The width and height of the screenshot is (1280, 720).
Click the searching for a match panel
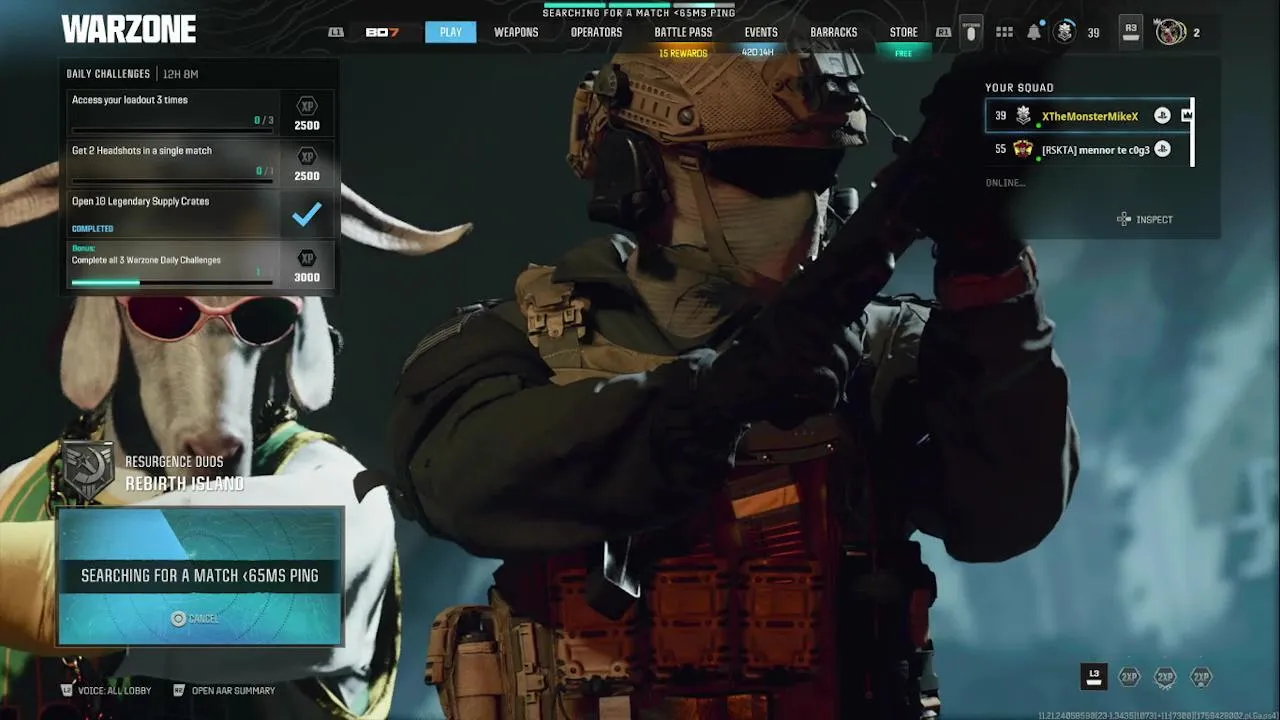200,576
